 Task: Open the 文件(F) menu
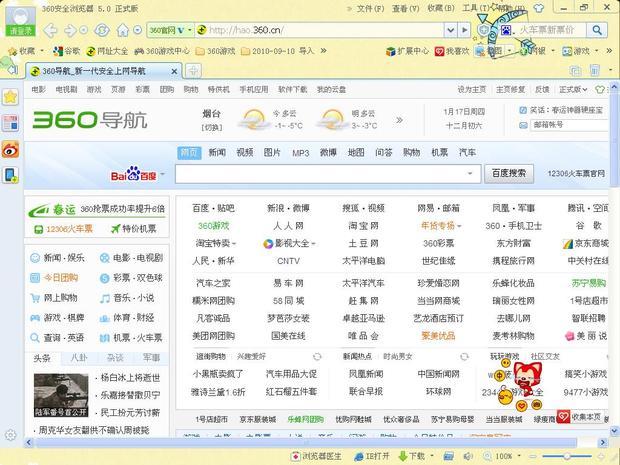370,8
